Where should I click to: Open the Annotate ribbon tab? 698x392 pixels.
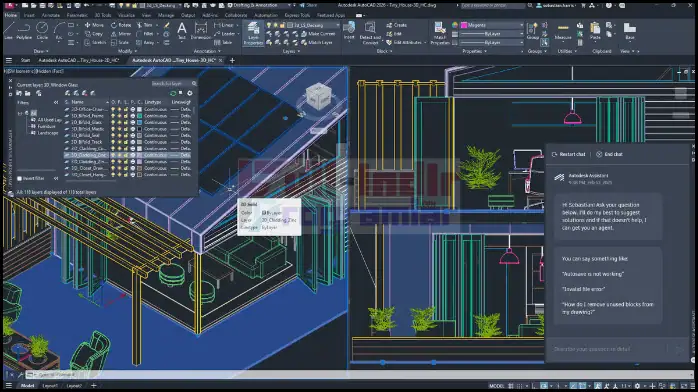(x=51, y=15)
